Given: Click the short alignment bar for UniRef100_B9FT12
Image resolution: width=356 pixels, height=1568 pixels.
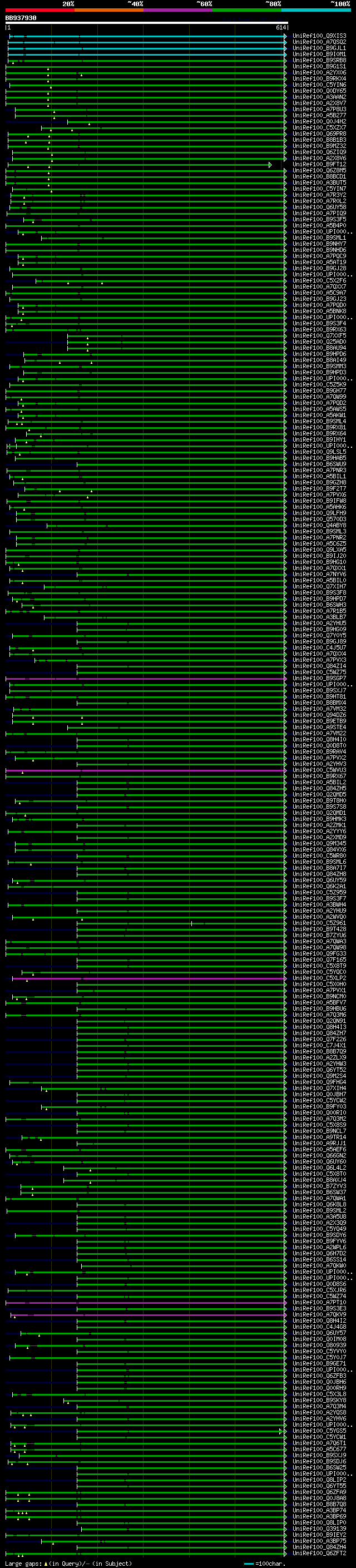Looking at the screenshot, I should (140, 164).
